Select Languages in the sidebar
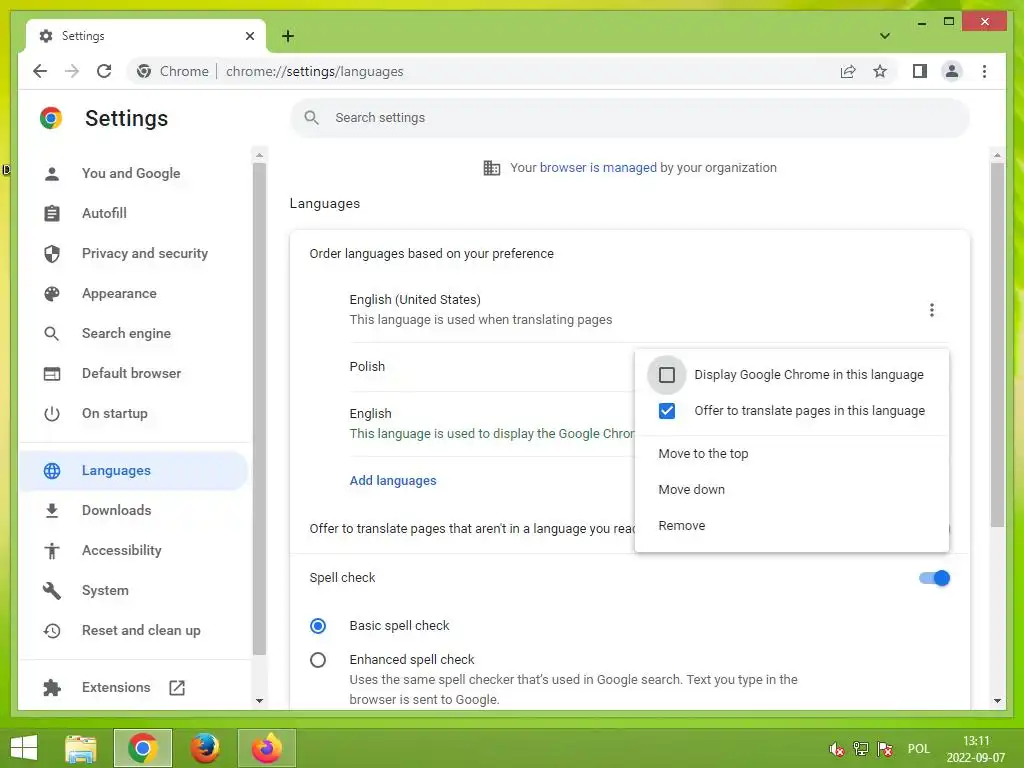Viewport: 1024px width, 768px height. [133, 471]
